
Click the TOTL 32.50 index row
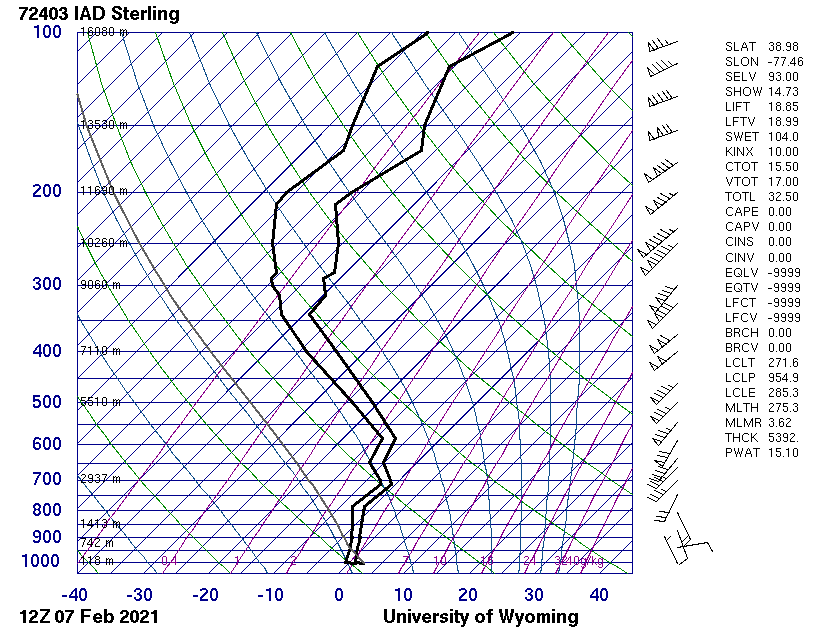(762, 197)
